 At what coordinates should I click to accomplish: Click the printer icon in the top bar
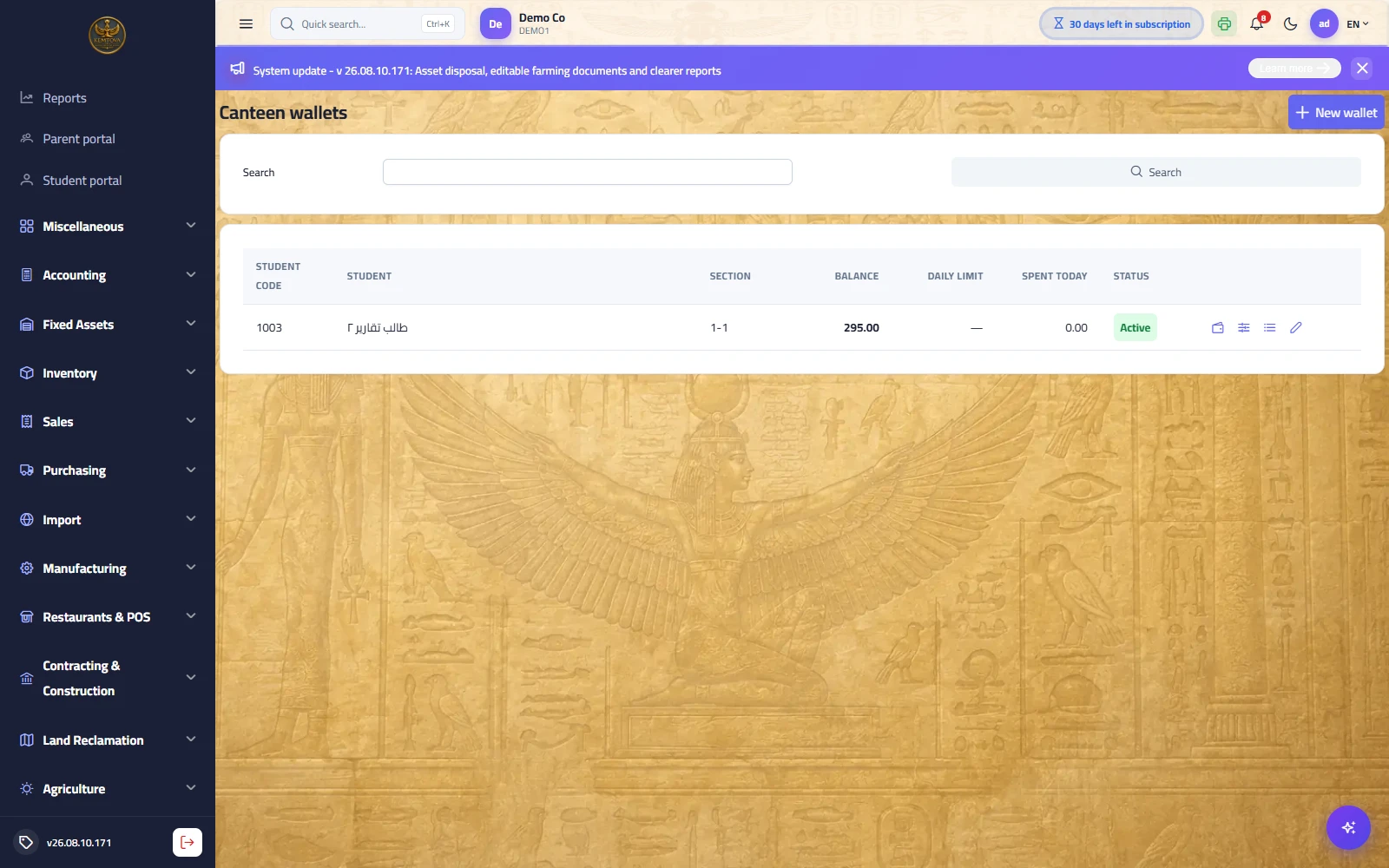click(1224, 24)
